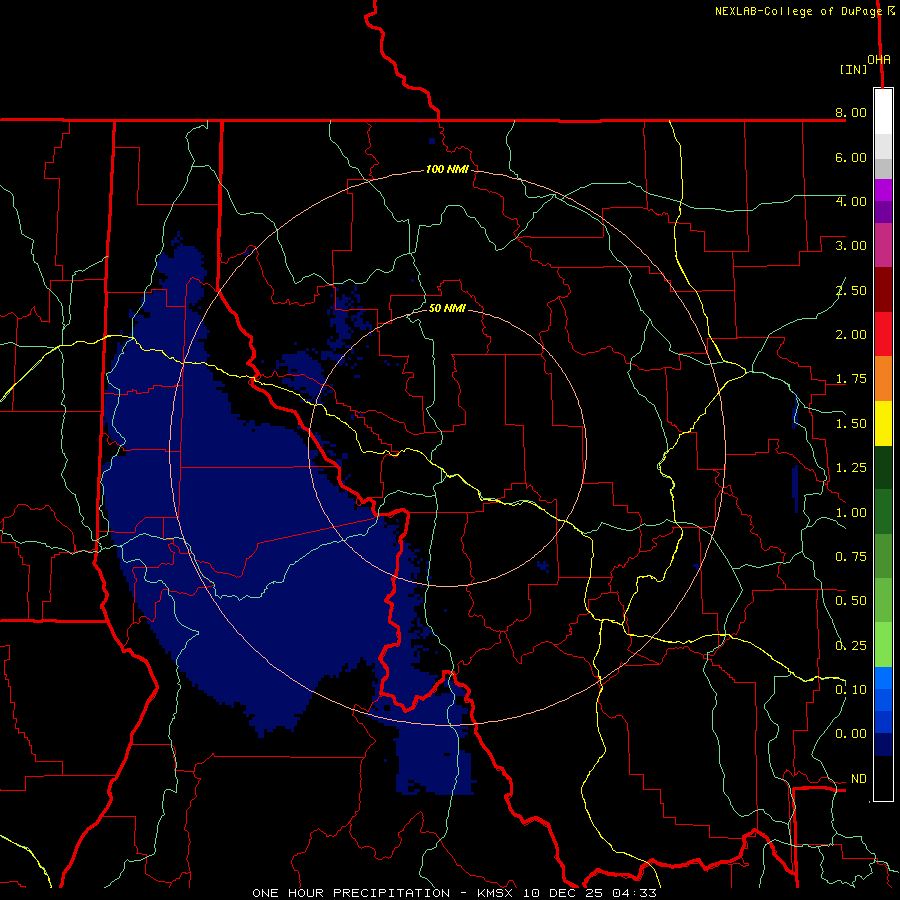This screenshot has width=900, height=900.
Task: Click the 0.00 legend value
Action: [x=851, y=734]
